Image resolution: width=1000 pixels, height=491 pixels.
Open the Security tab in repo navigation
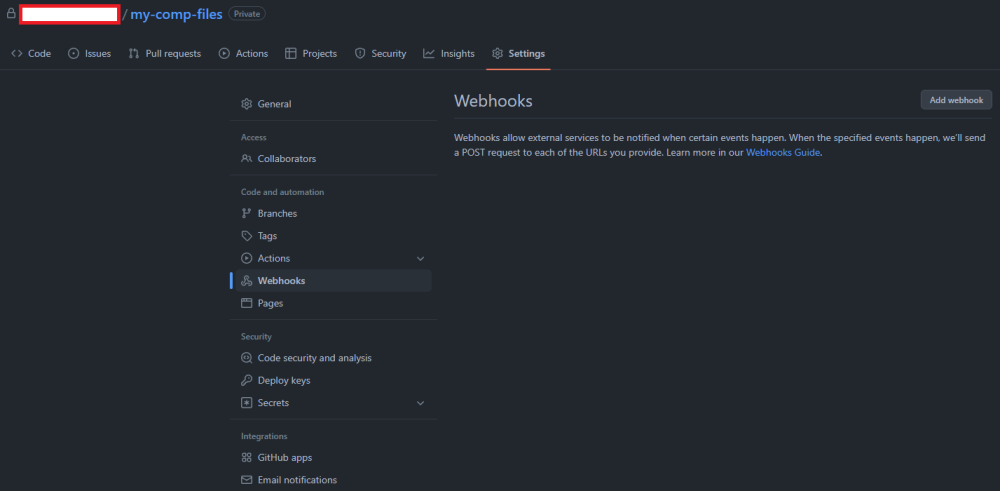tap(381, 54)
